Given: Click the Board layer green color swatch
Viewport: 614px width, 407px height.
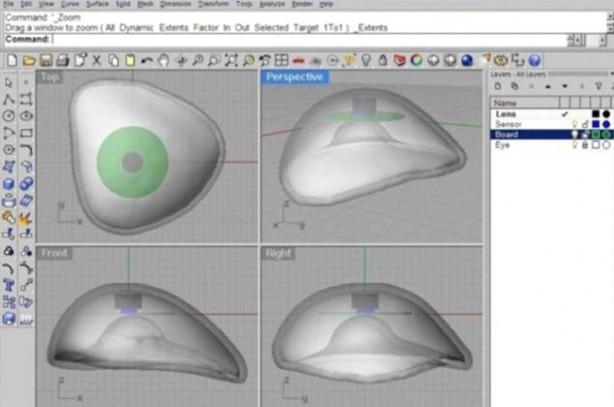Looking at the screenshot, I should click(595, 134).
